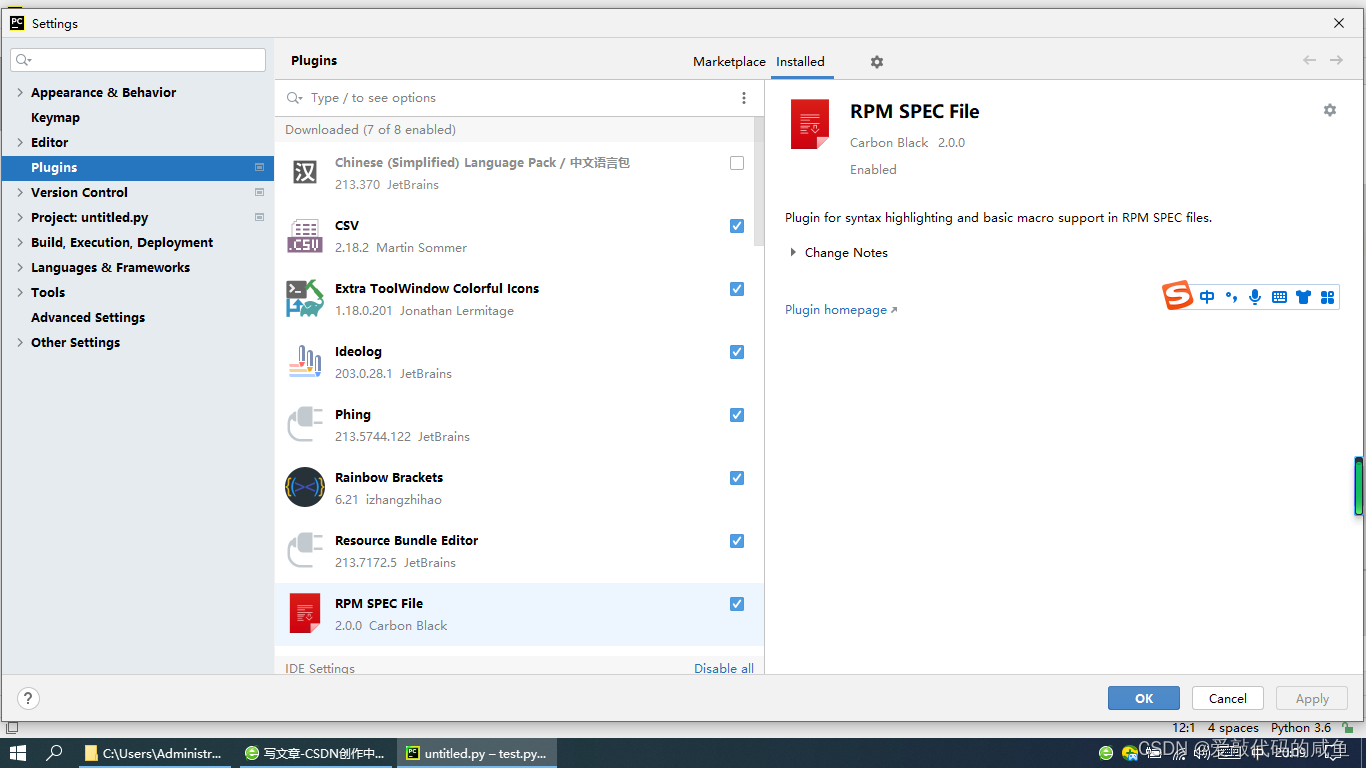Uncheck the CSV plugin checkbox
This screenshot has width=1366, height=768.
(737, 226)
